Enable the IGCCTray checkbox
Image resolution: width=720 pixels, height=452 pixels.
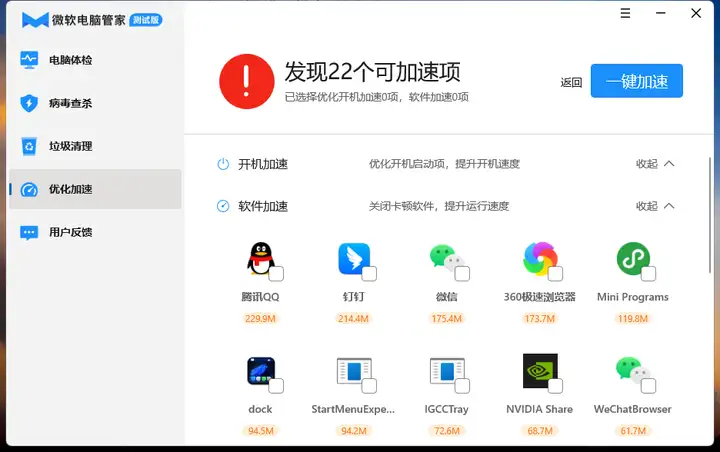pyautogui.click(x=462, y=386)
